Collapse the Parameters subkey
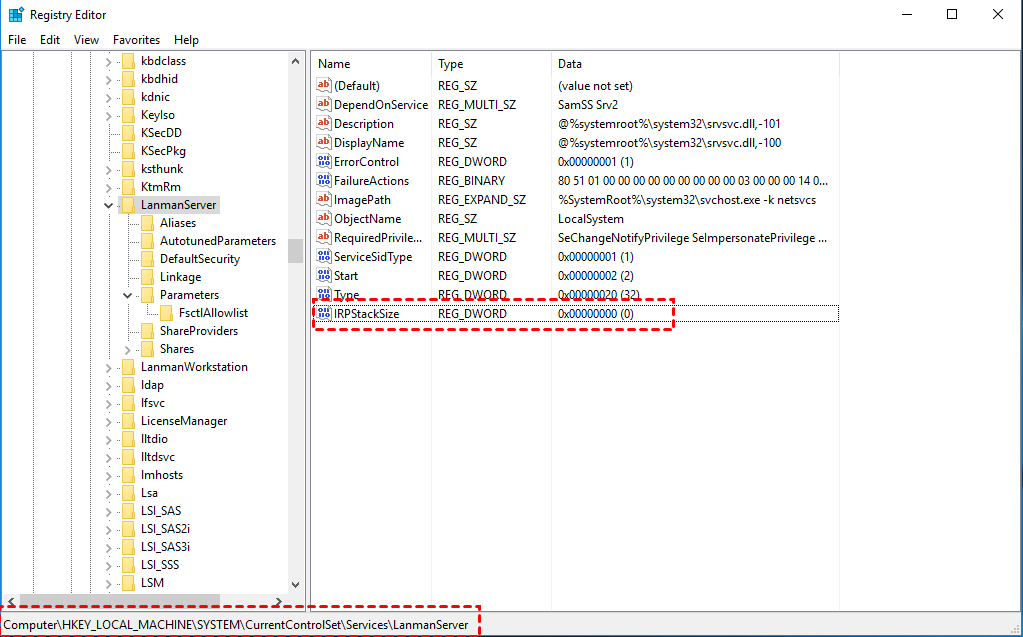This screenshot has width=1023, height=637. pyautogui.click(x=128, y=295)
